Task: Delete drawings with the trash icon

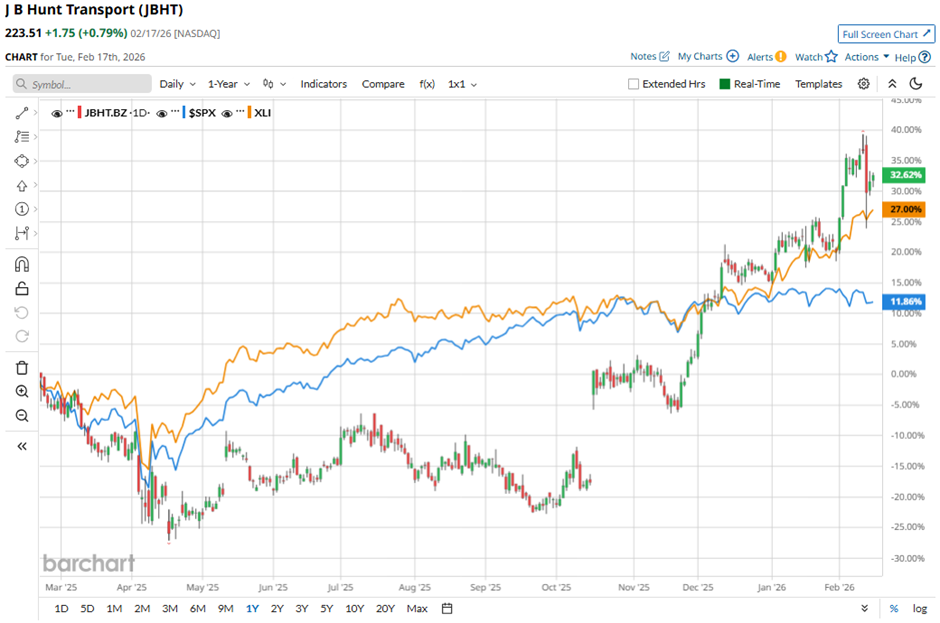Action: 22,368
